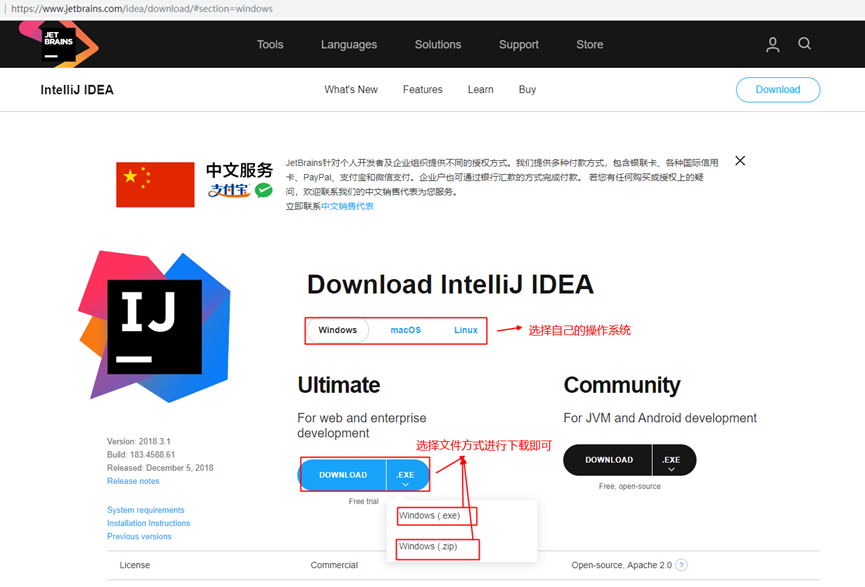Click the black Community DOWNLOAD button
Screen dimensions: 865x587
tap(608, 460)
